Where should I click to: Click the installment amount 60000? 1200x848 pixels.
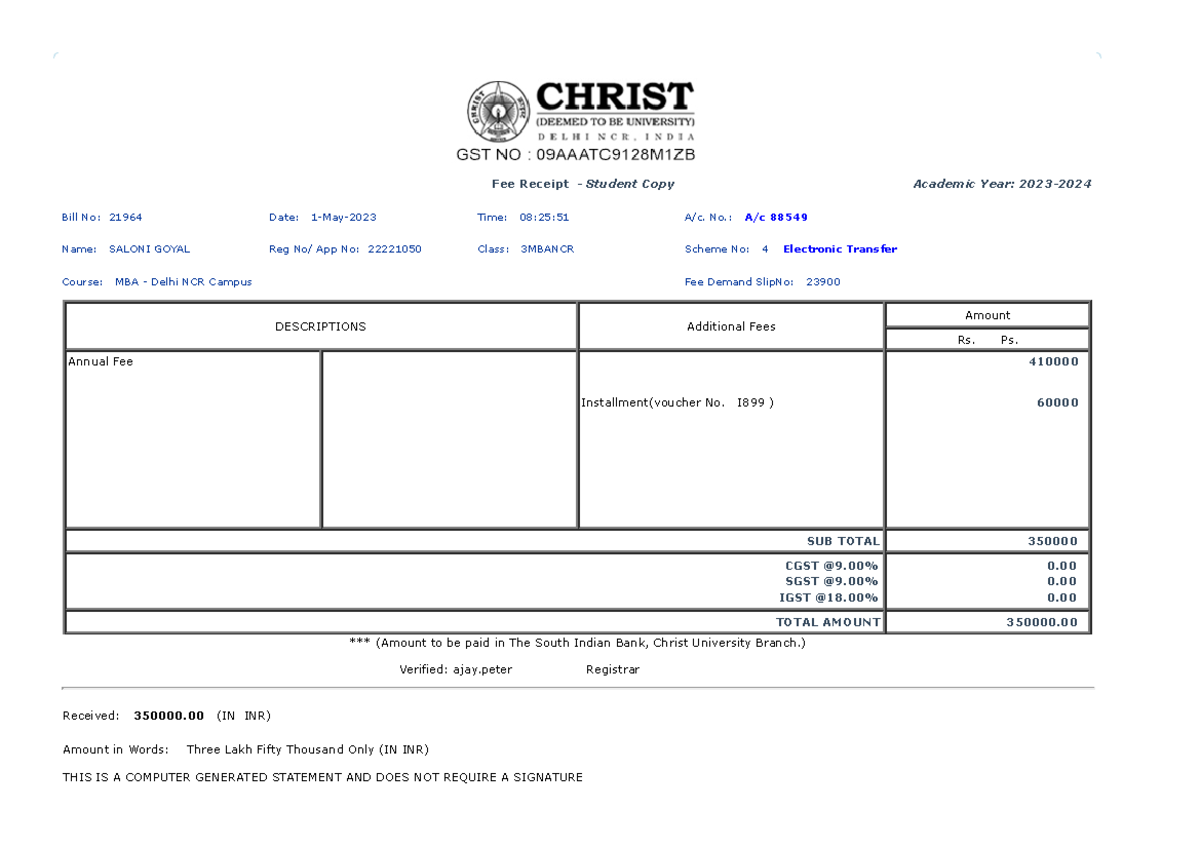(1058, 403)
